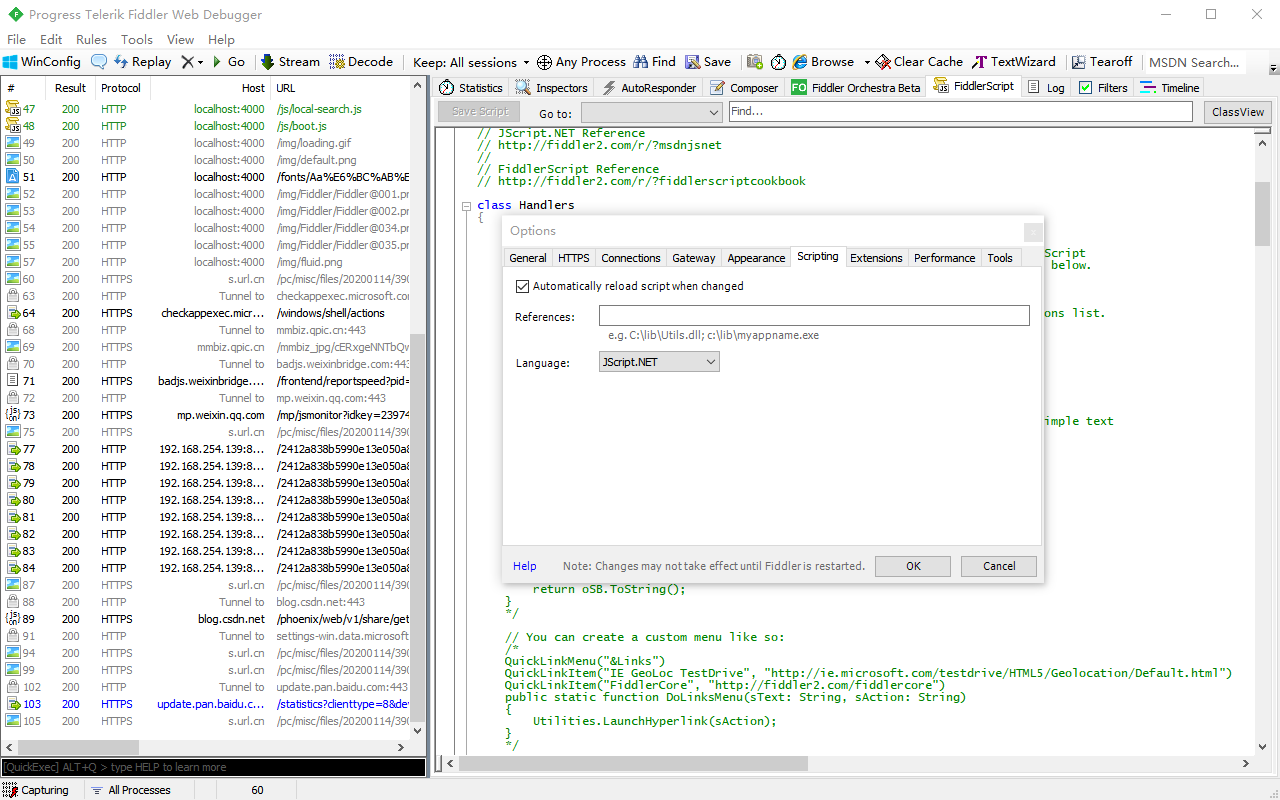1280x800 pixels.
Task: Open the View menu
Action: (x=180, y=40)
